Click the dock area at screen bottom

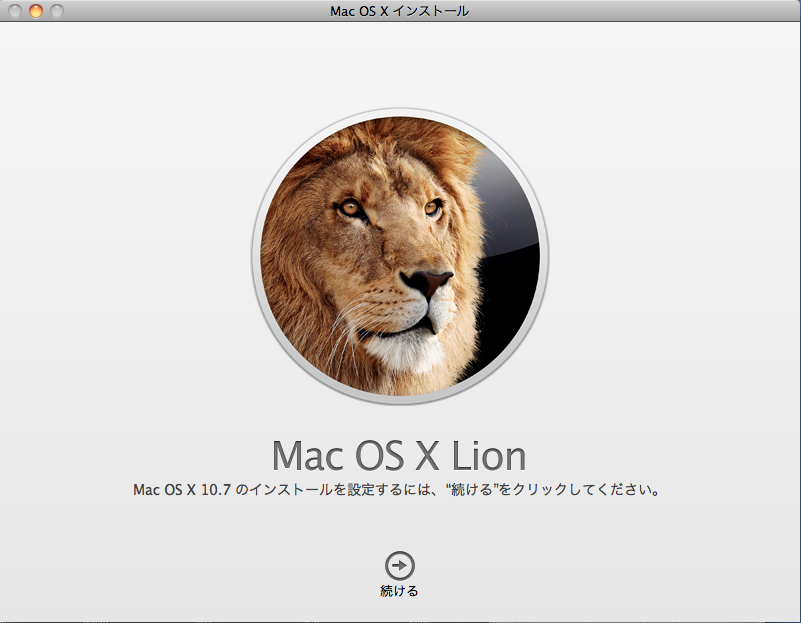click(x=400, y=618)
